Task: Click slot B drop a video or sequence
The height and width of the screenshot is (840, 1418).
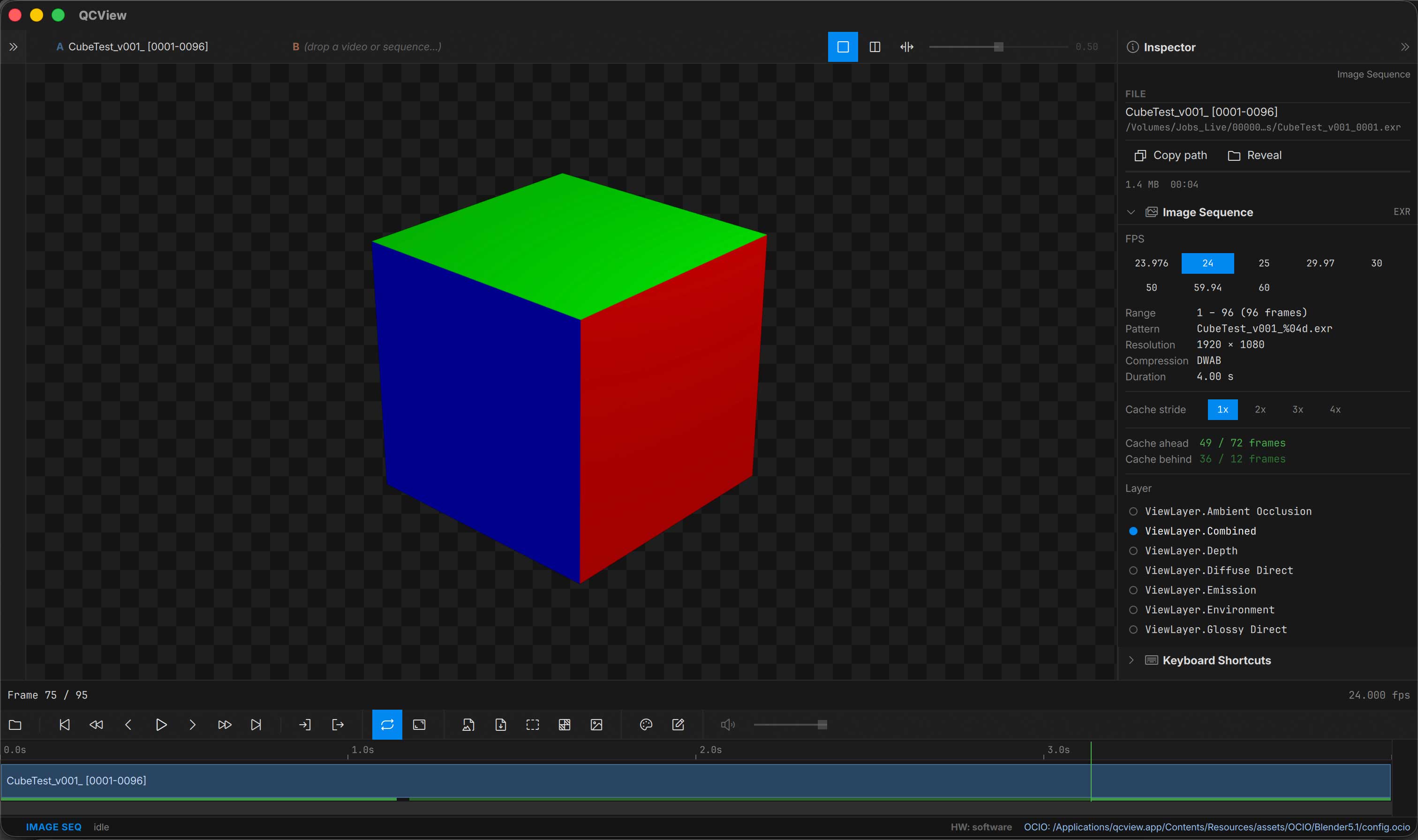Action: (x=367, y=47)
